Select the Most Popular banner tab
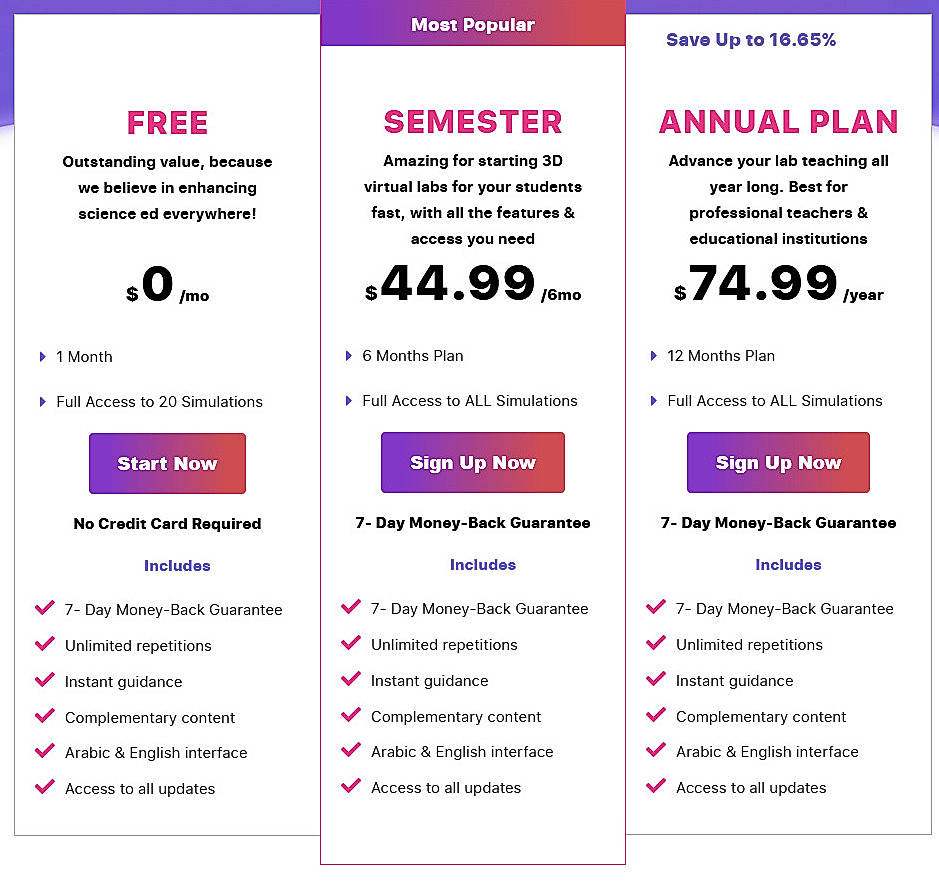Viewport: 939px width, 885px height. [472, 24]
